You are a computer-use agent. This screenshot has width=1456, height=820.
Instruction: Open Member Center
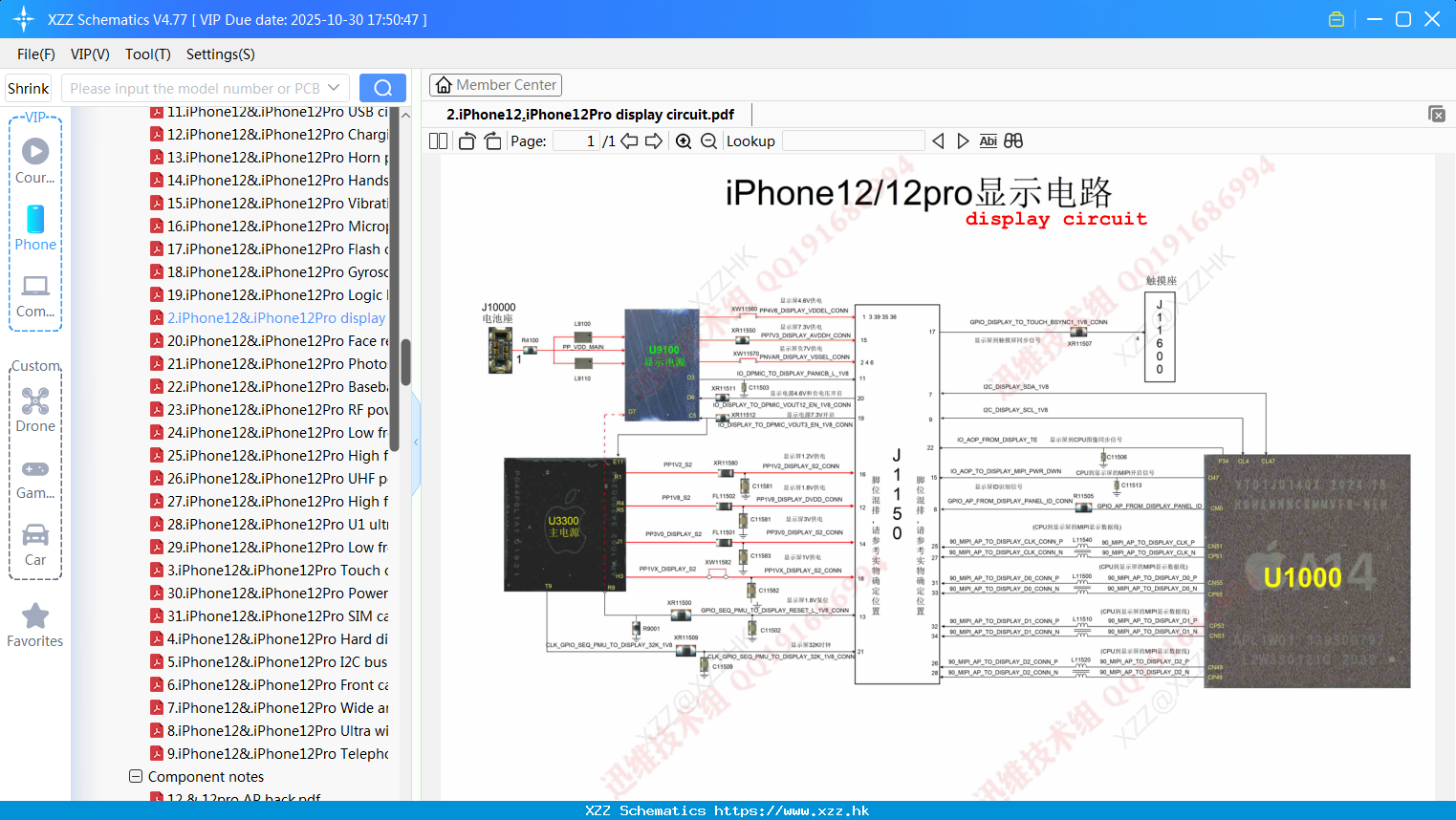point(495,85)
